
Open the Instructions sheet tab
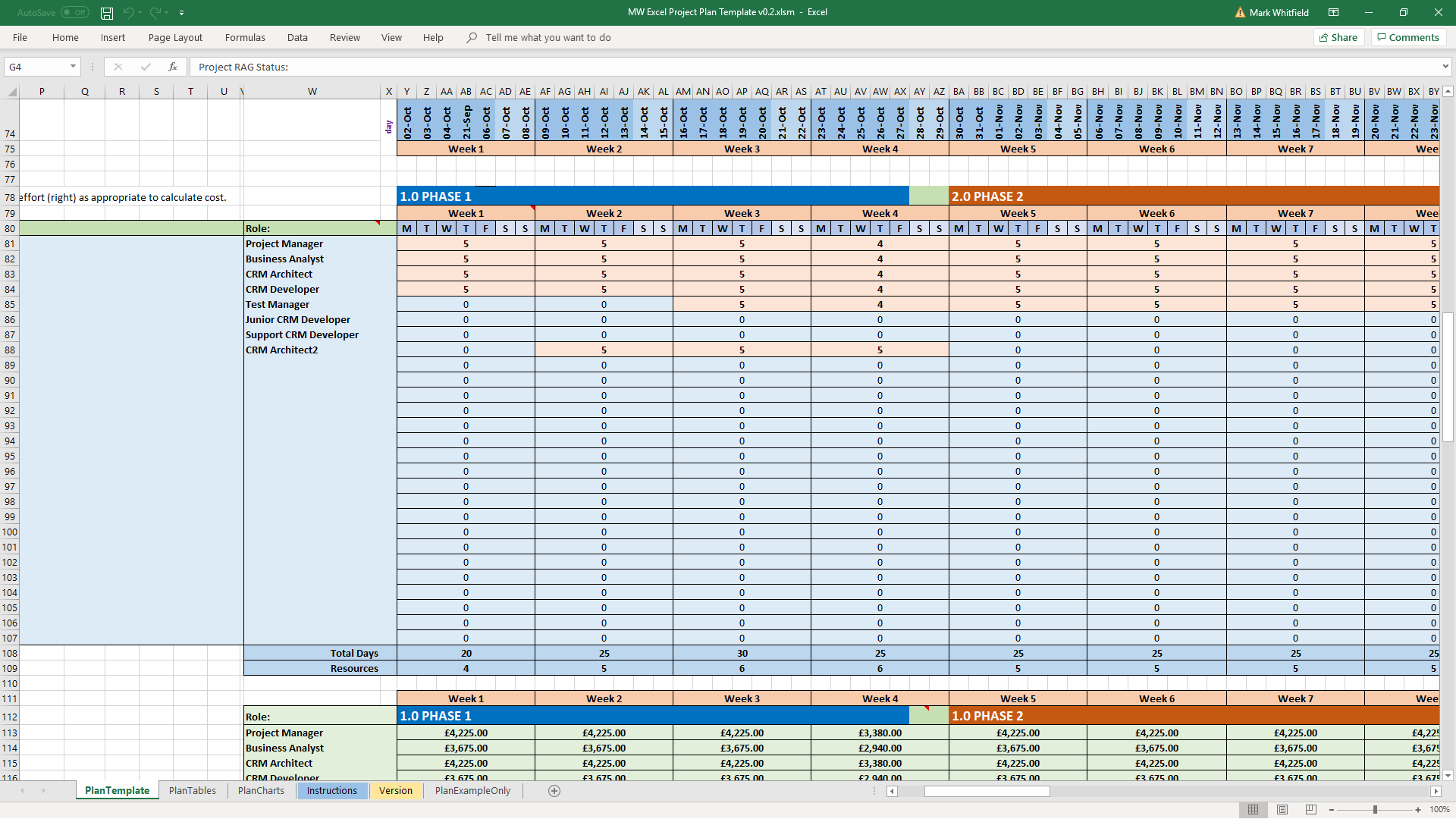click(x=331, y=791)
